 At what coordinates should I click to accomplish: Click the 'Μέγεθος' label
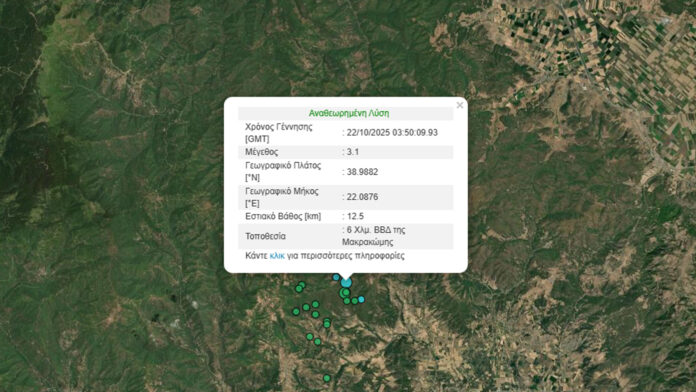click(261, 152)
